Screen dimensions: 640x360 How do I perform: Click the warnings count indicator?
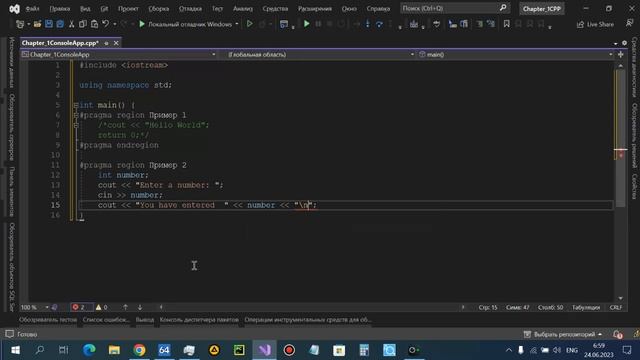coord(102,307)
